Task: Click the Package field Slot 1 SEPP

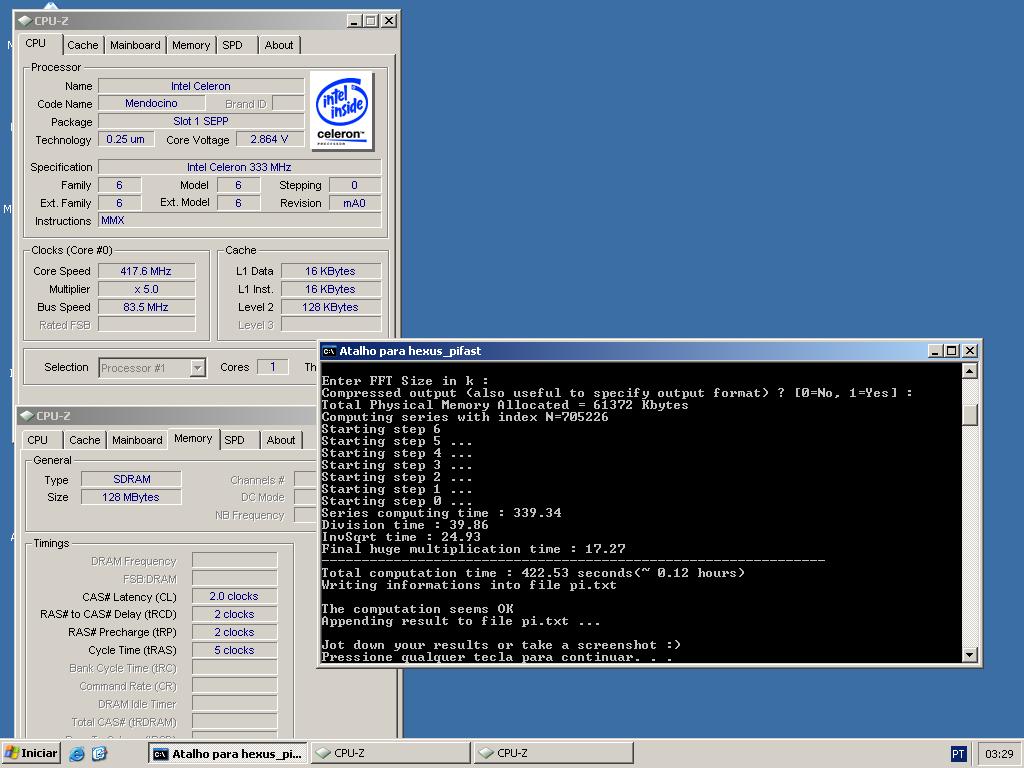Action: click(201, 121)
